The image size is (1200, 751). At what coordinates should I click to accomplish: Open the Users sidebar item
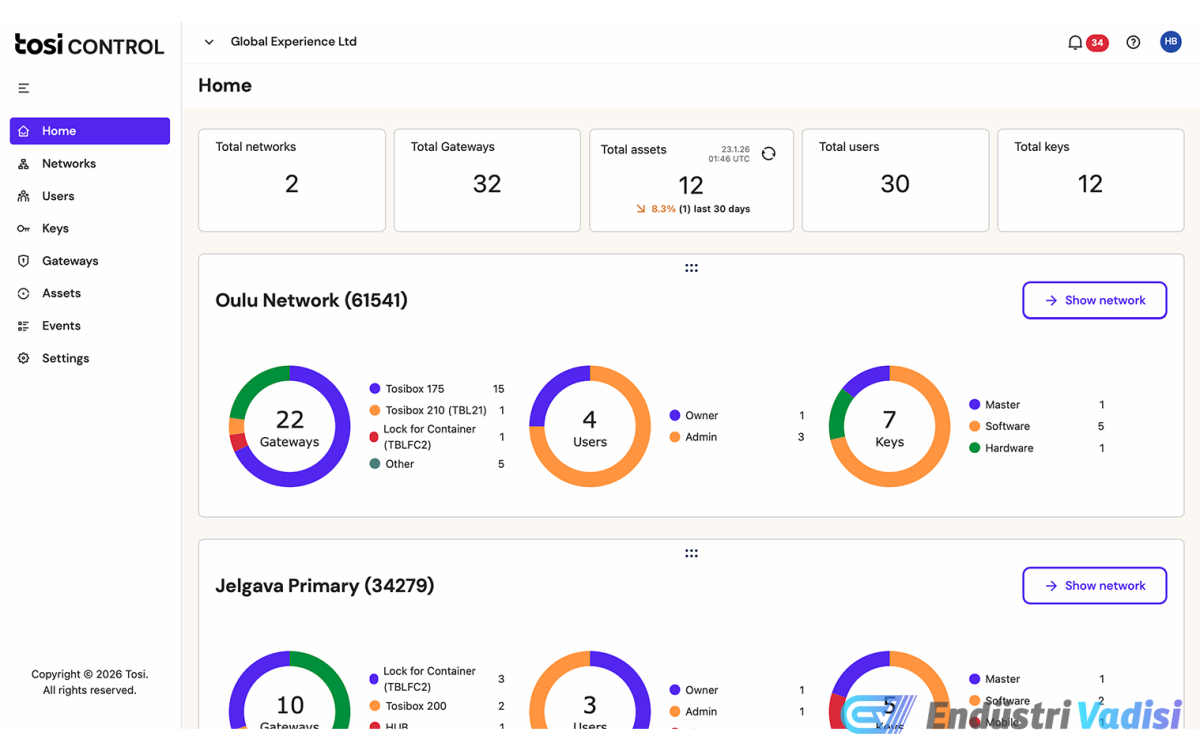(x=58, y=196)
